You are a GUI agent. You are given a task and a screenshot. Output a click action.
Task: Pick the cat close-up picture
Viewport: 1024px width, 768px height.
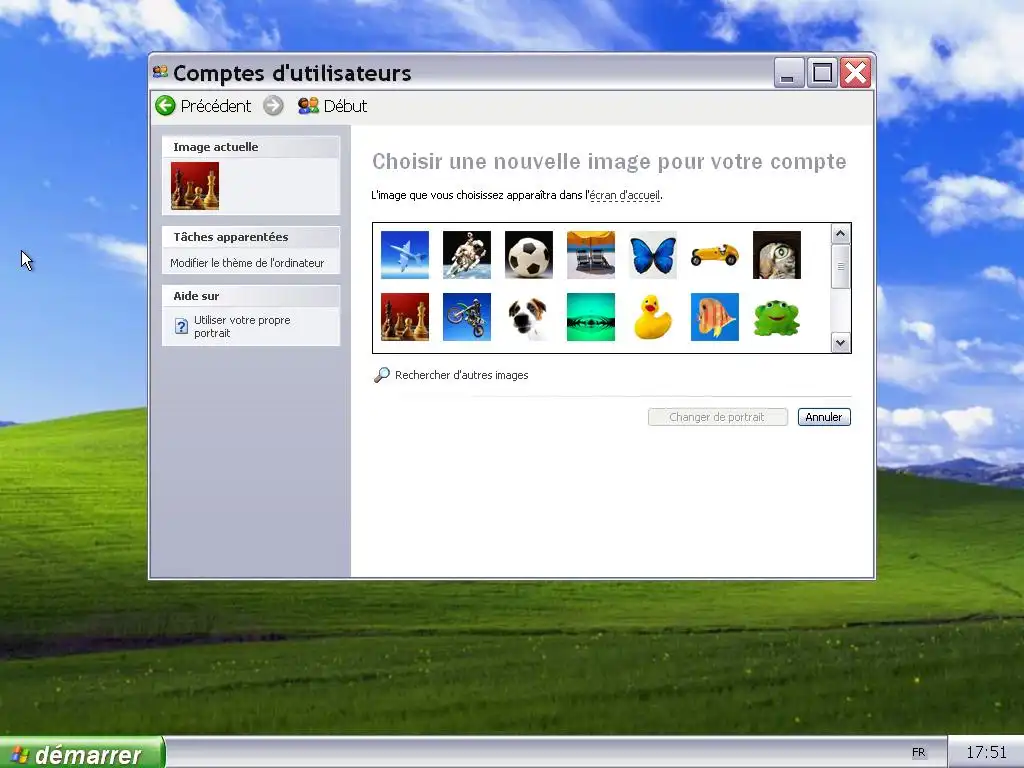tap(777, 255)
